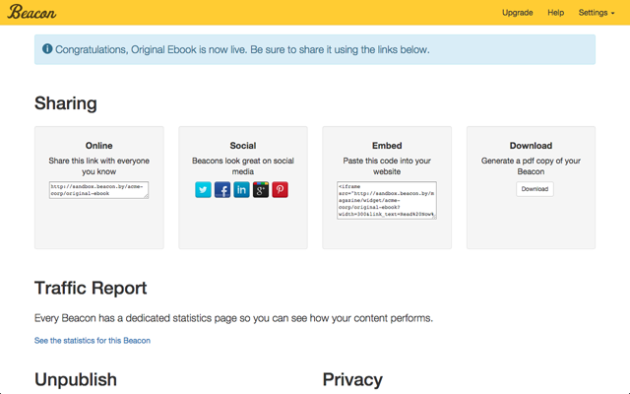This screenshot has width=630, height=394.
Task: Open the Beacon logo home link
Action: pos(32,12)
